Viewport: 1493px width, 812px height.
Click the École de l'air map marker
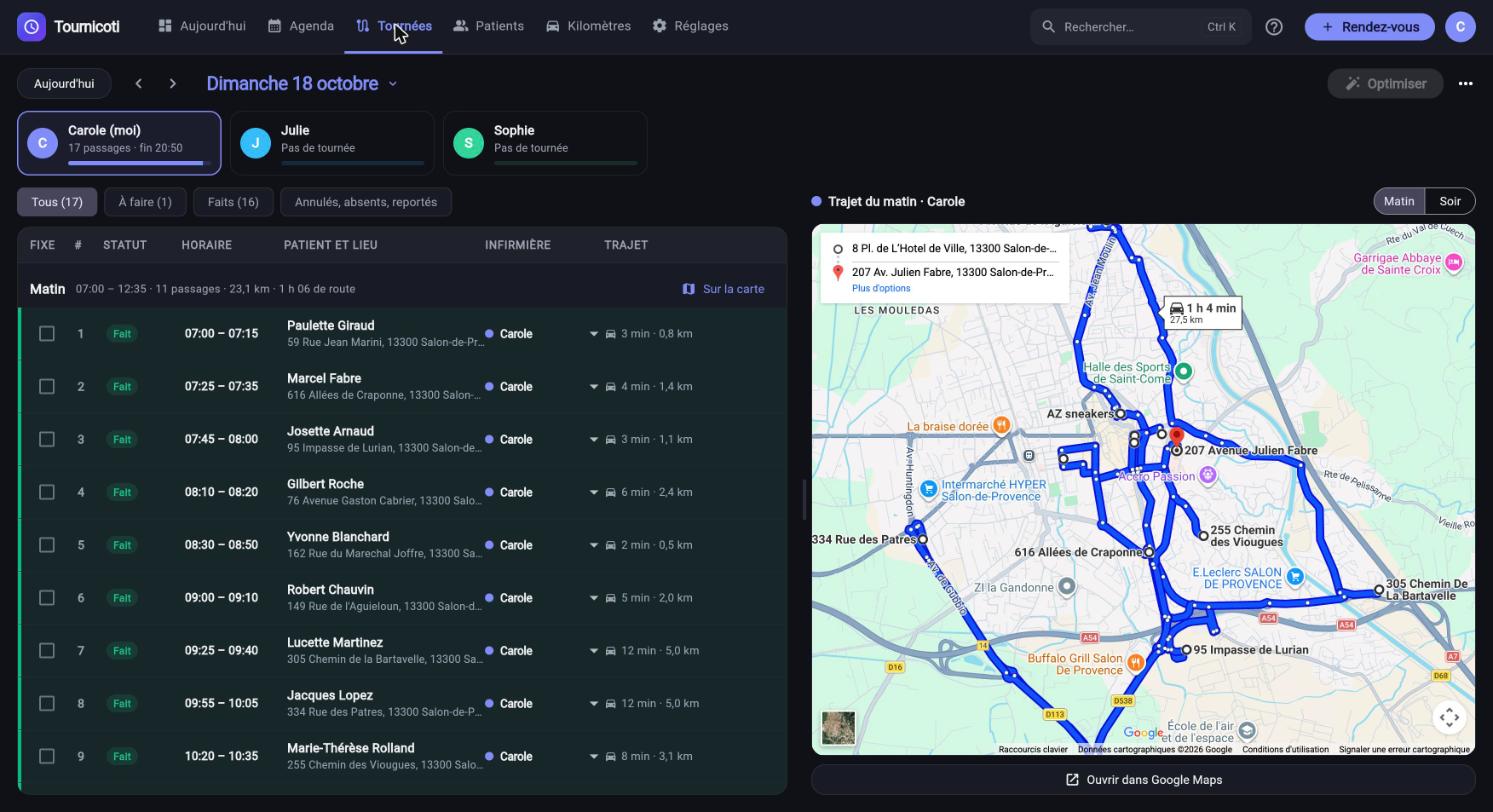[1246, 730]
